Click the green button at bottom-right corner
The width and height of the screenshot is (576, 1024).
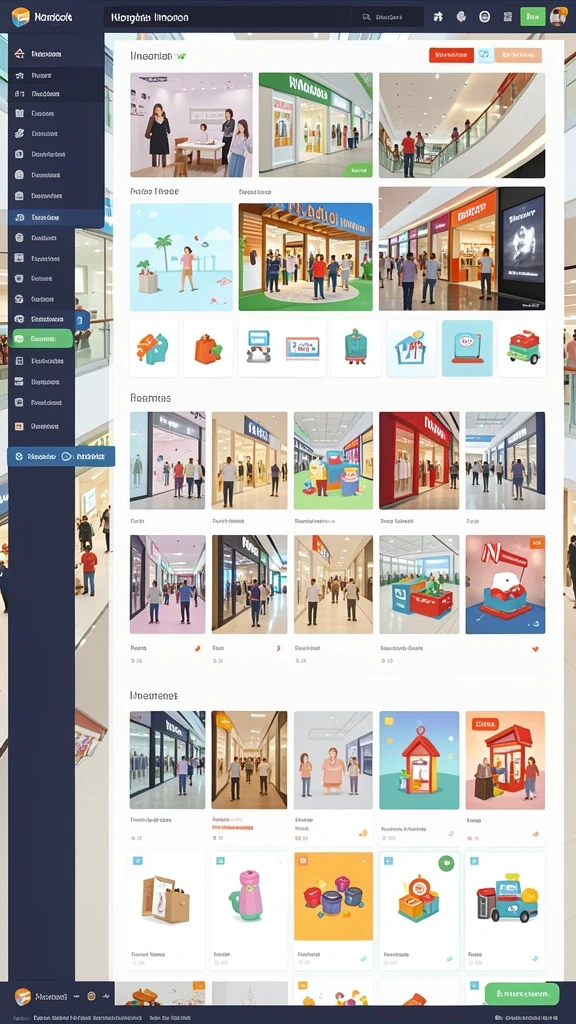522,993
